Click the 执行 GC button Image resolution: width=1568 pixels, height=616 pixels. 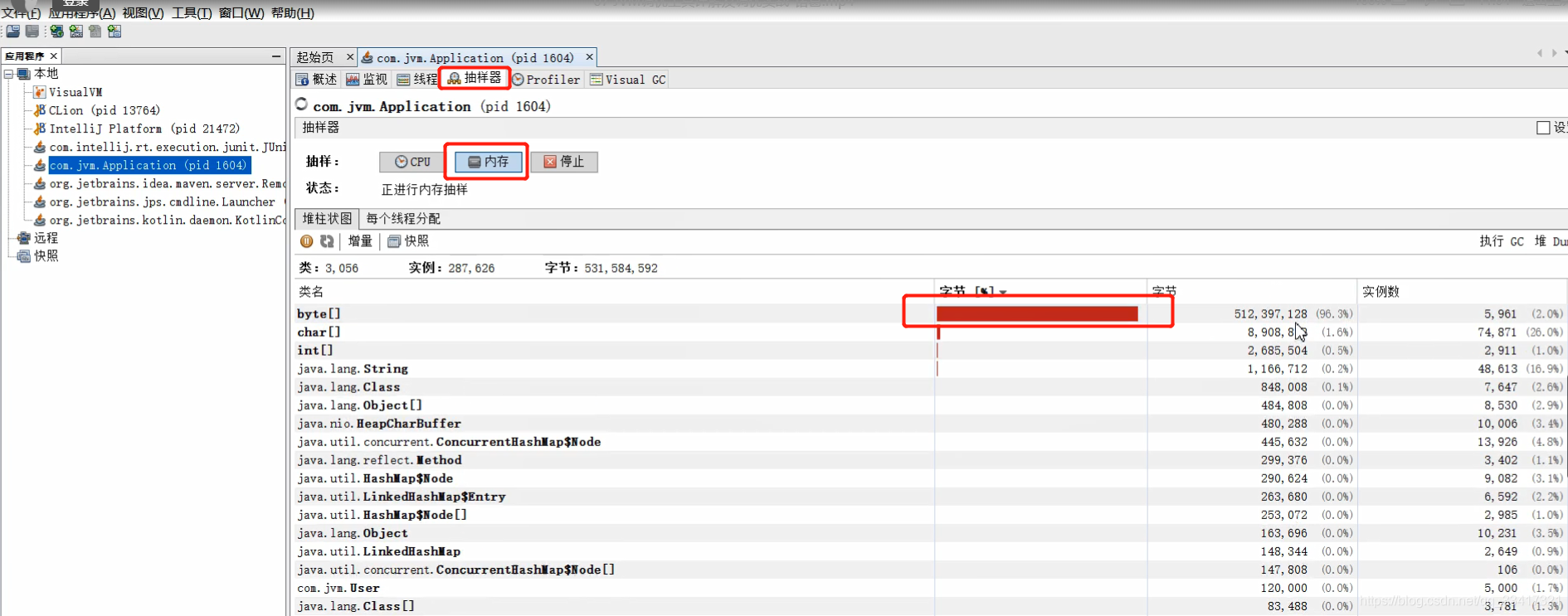click(1501, 241)
